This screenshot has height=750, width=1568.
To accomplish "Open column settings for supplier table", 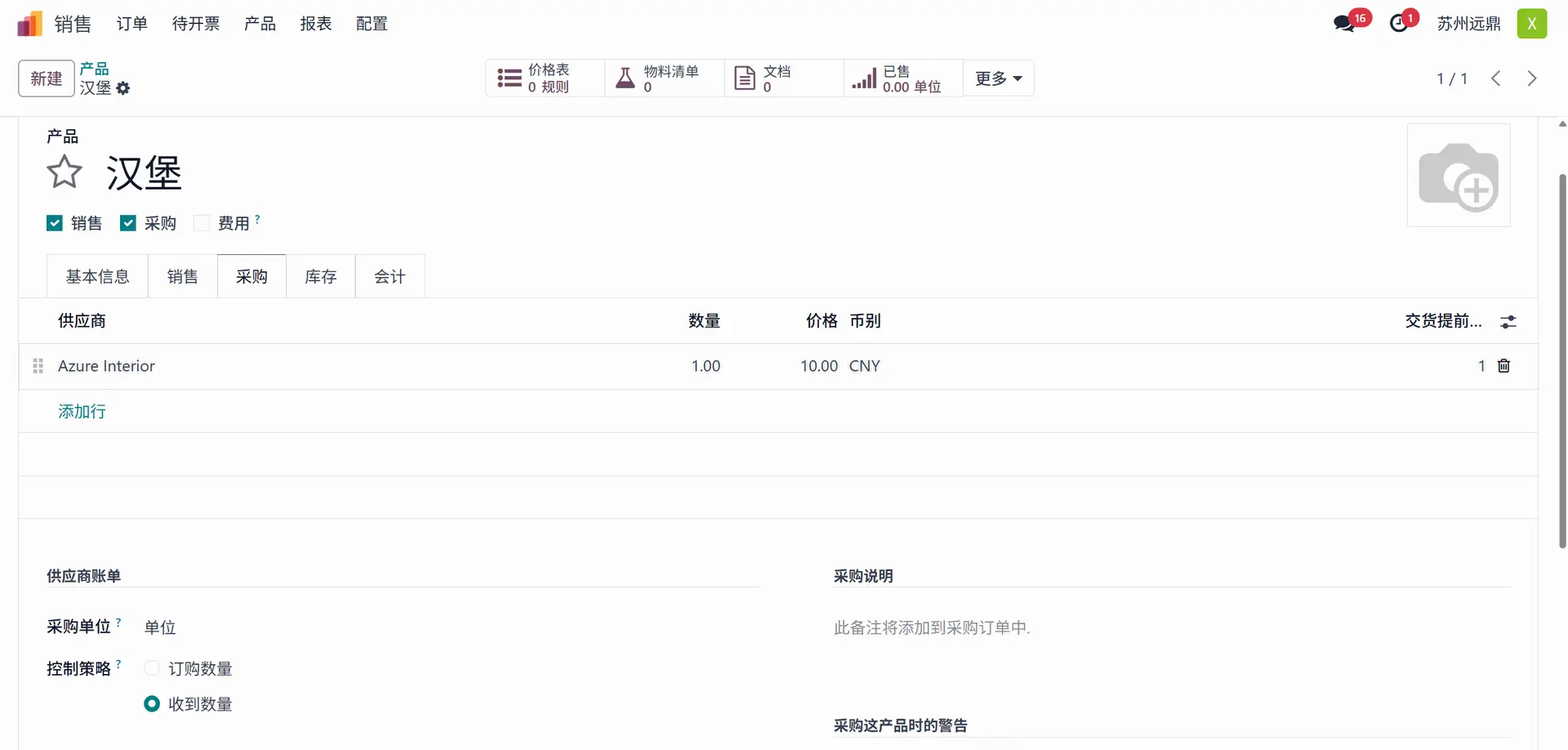I will (x=1508, y=322).
